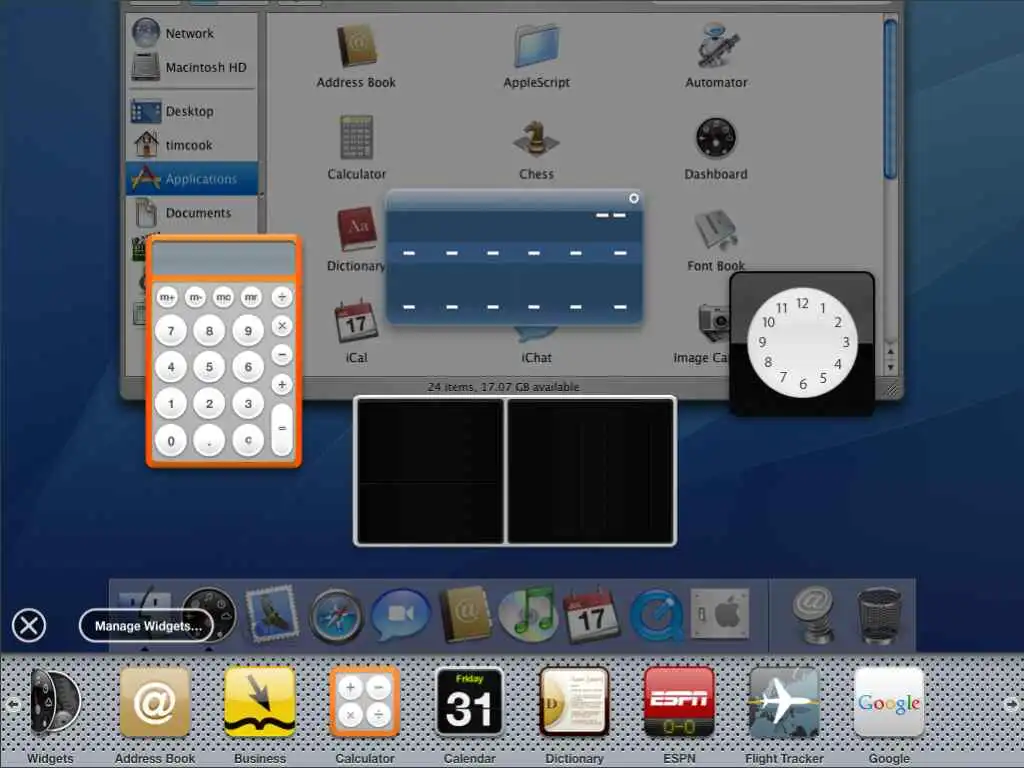The image size is (1024, 768).
Task: Click the calculator widget display field
Action: (224, 259)
